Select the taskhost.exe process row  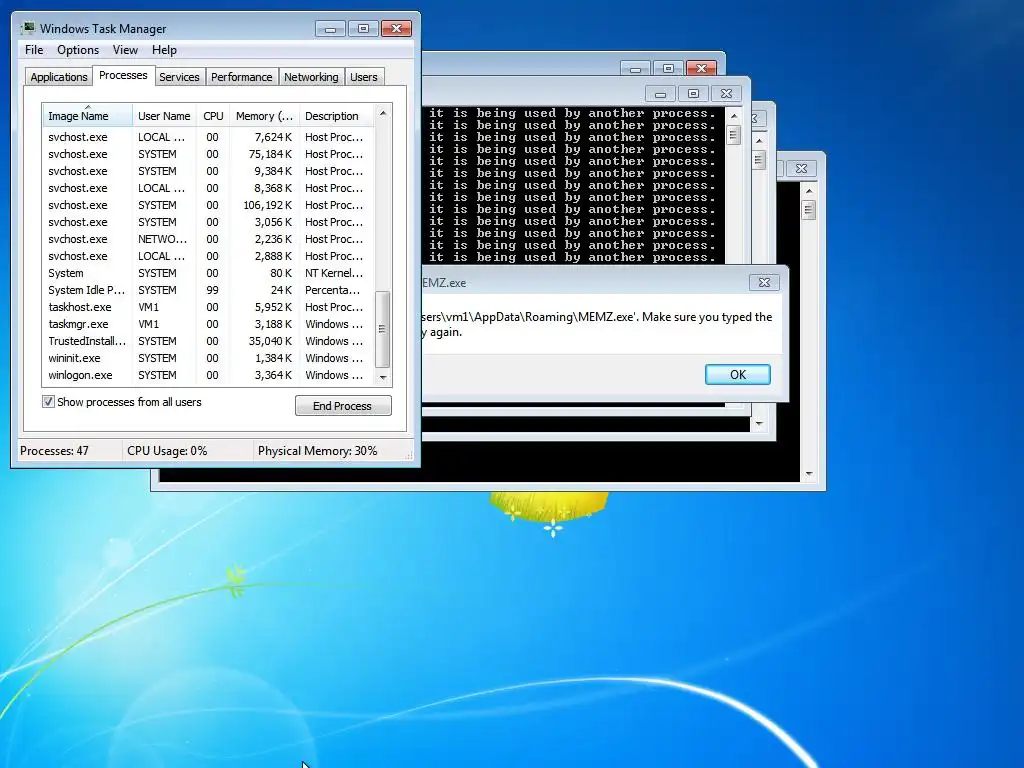208,307
